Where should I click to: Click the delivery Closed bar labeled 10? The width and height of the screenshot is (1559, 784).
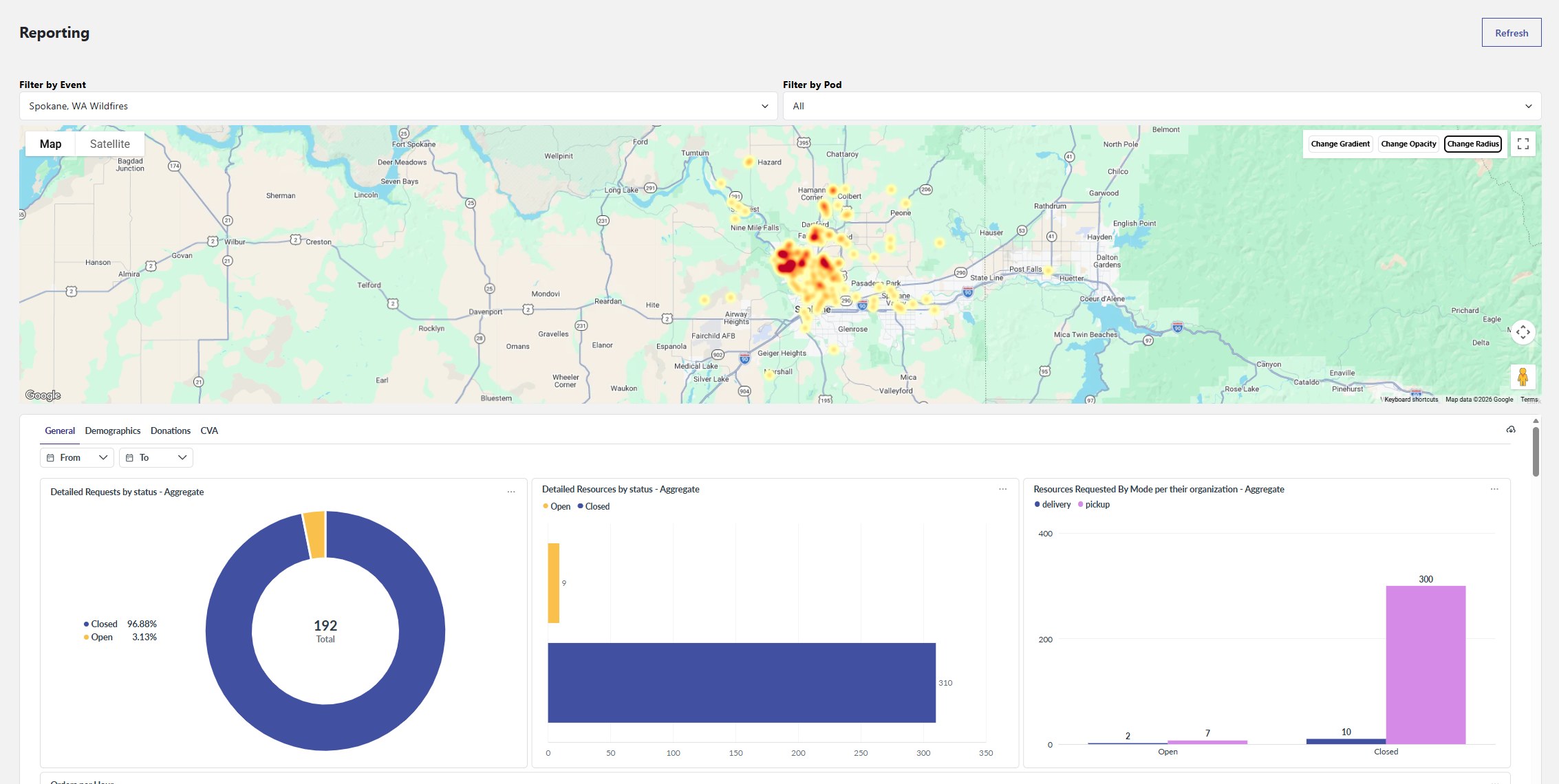[x=1346, y=741]
